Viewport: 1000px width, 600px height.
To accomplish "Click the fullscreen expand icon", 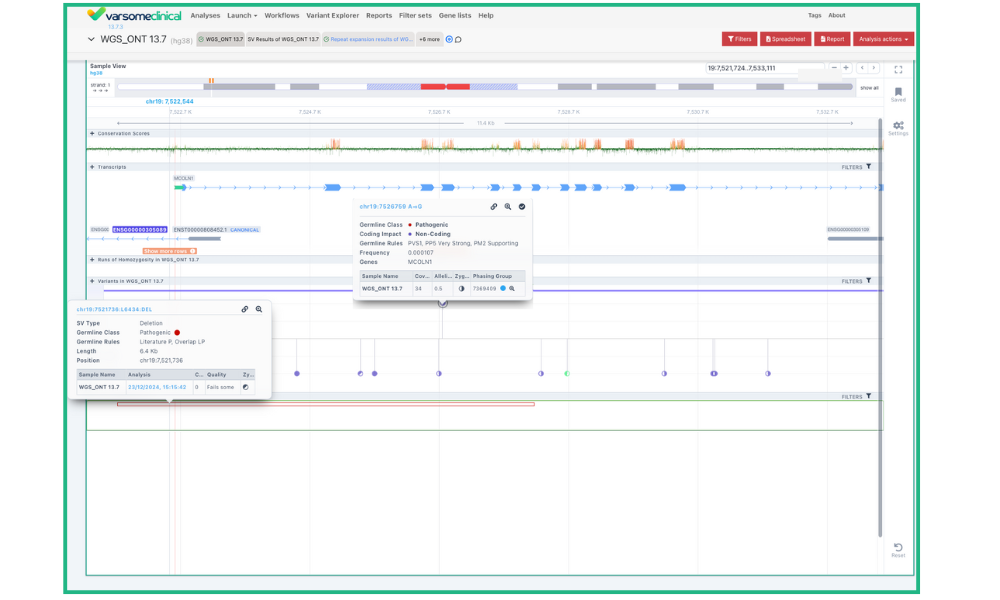I will pos(898,69).
